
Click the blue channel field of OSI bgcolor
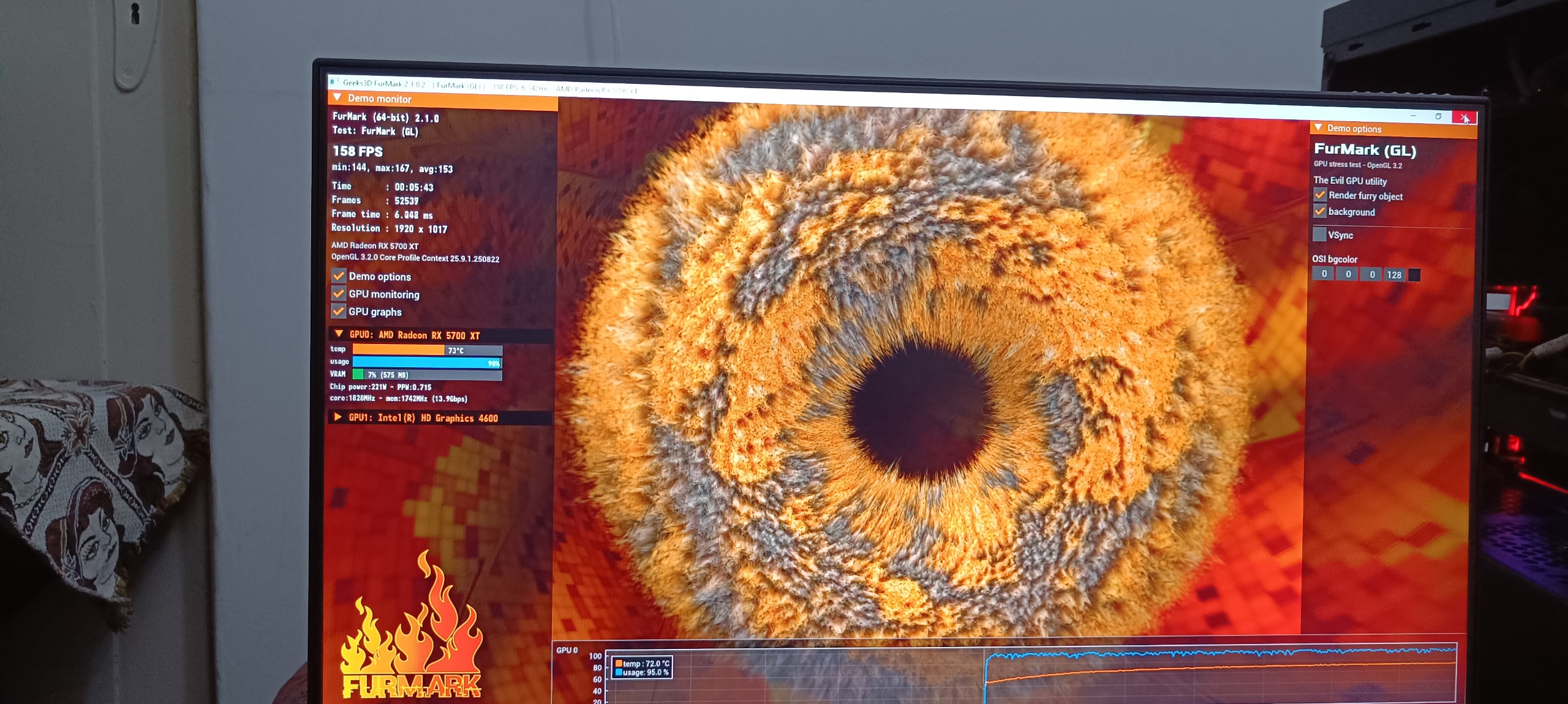point(1372,275)
